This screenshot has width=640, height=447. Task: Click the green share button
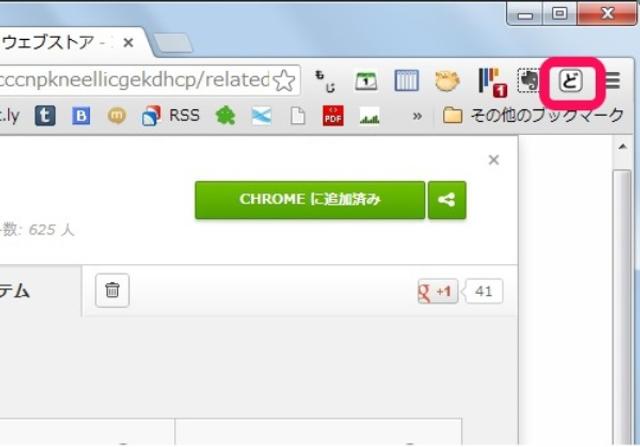click(447, 200)
